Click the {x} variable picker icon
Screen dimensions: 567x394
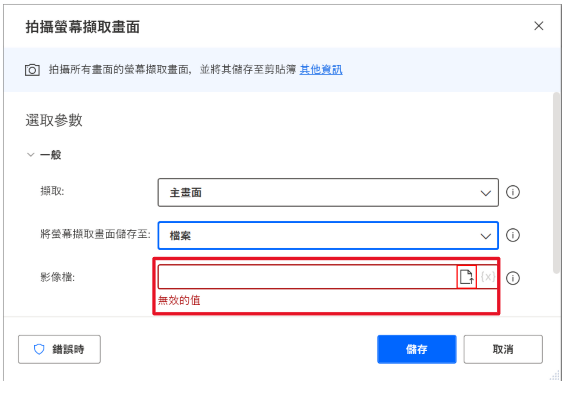[x=488, y=277]
